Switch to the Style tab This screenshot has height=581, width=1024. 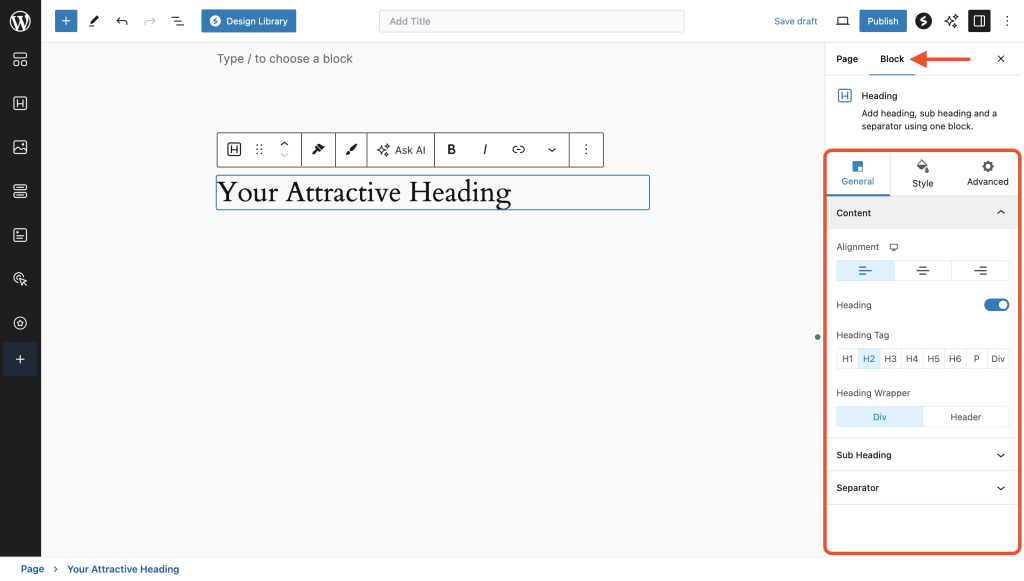click(x=922, y=173)
